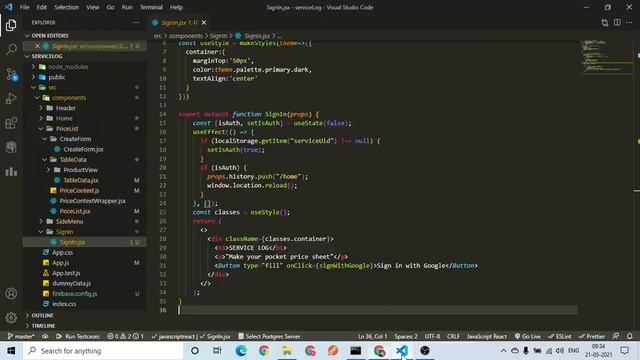Open the Extensions view
Screen dimensions: 640x360
click(x=11, y=122)
